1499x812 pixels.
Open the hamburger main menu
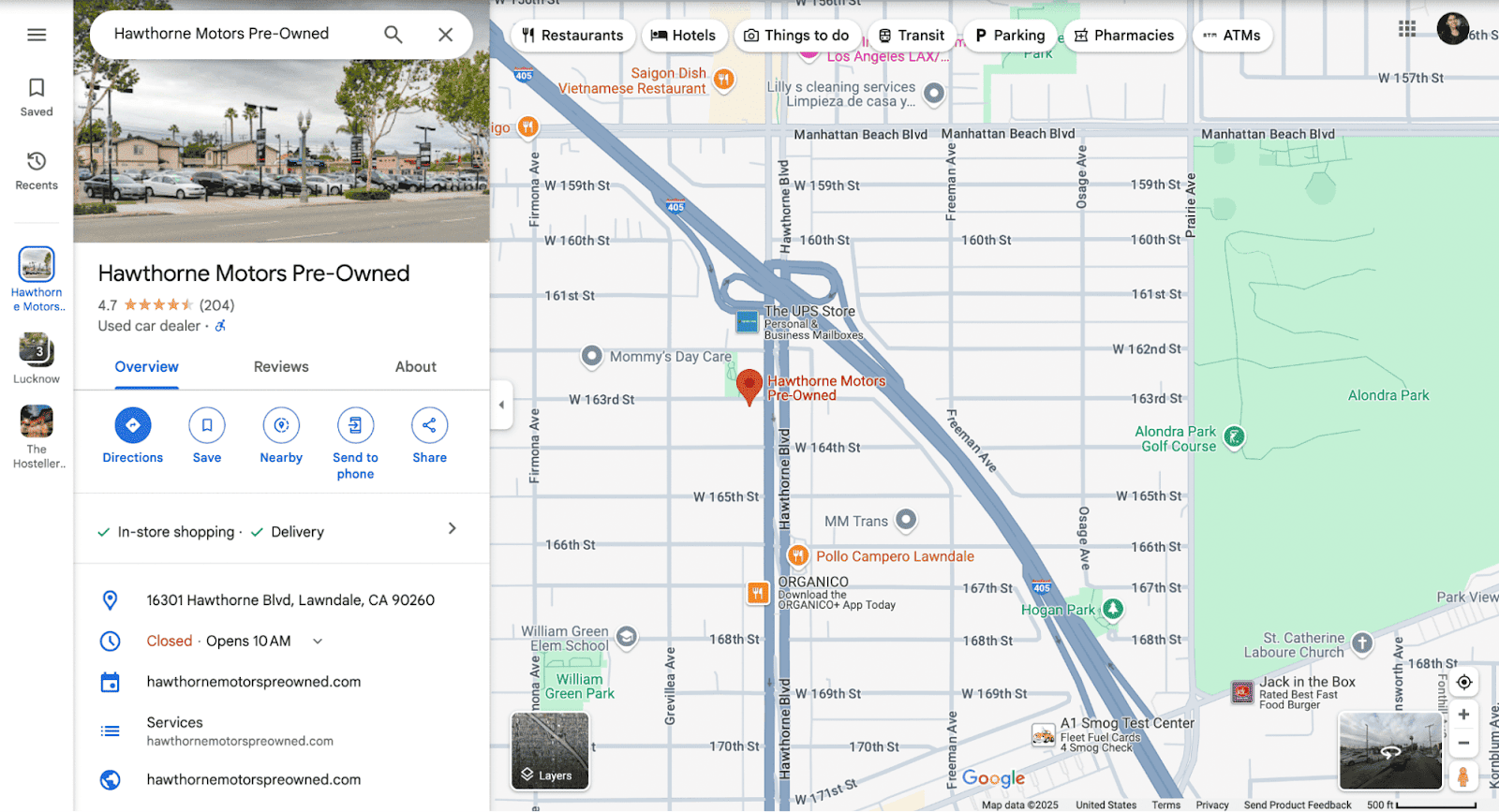pyautogui.click(x=37, y=35)
